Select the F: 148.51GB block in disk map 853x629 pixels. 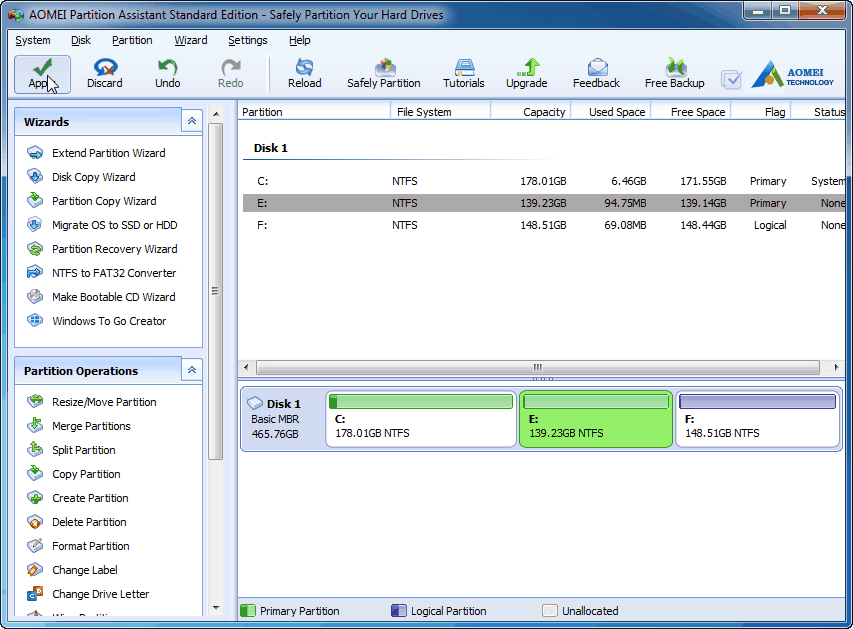pyautogui.click(x=758, y=419)
